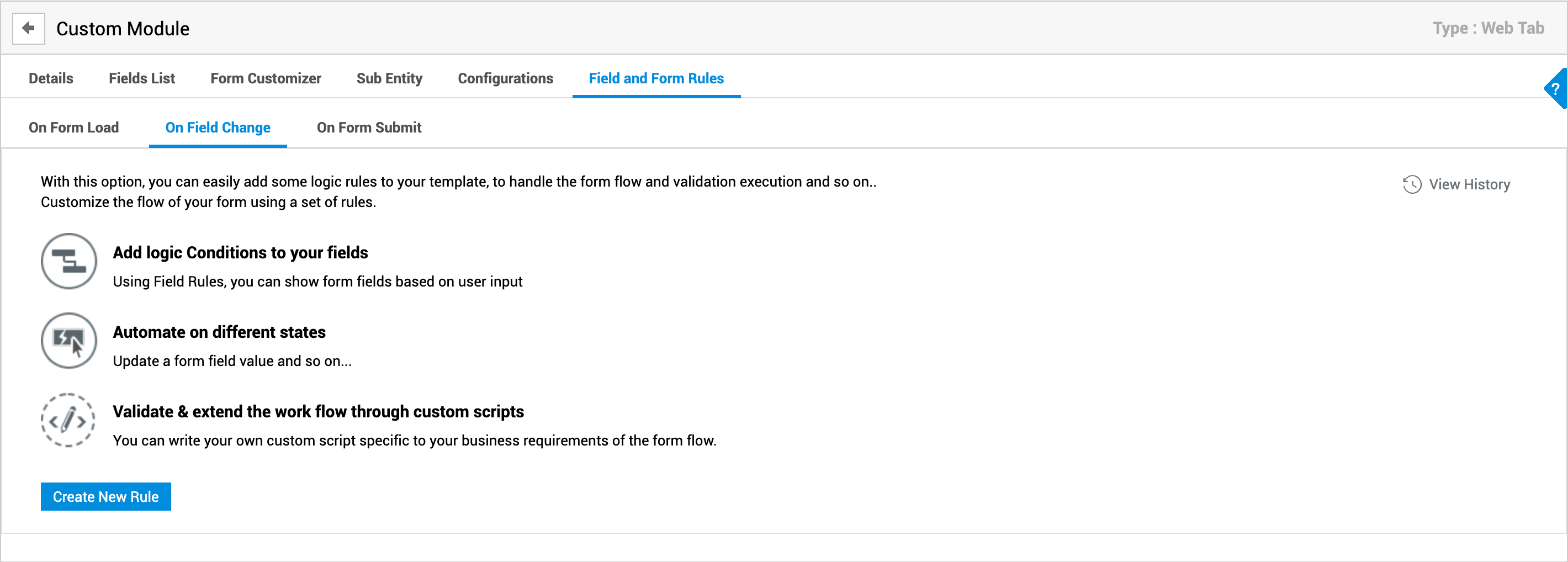Image resolution: width=1568 pixels, height=562 pixels.
Task: Click the Automate on different states heading
Action: (x=219, y=332)
